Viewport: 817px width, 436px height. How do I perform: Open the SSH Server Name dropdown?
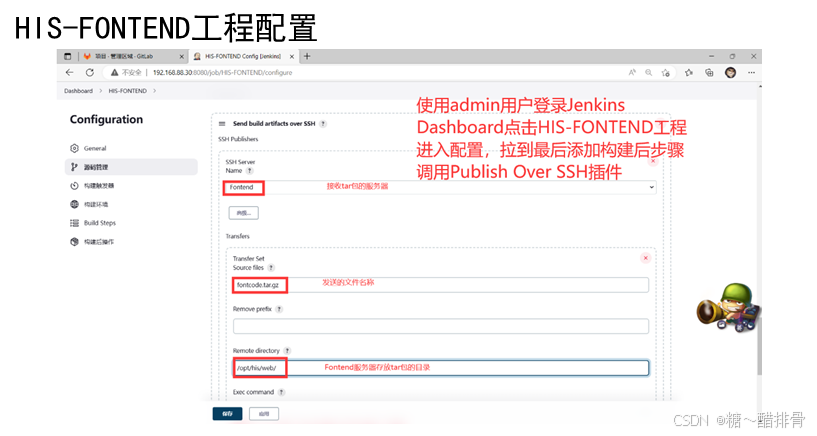pos(439,188)
